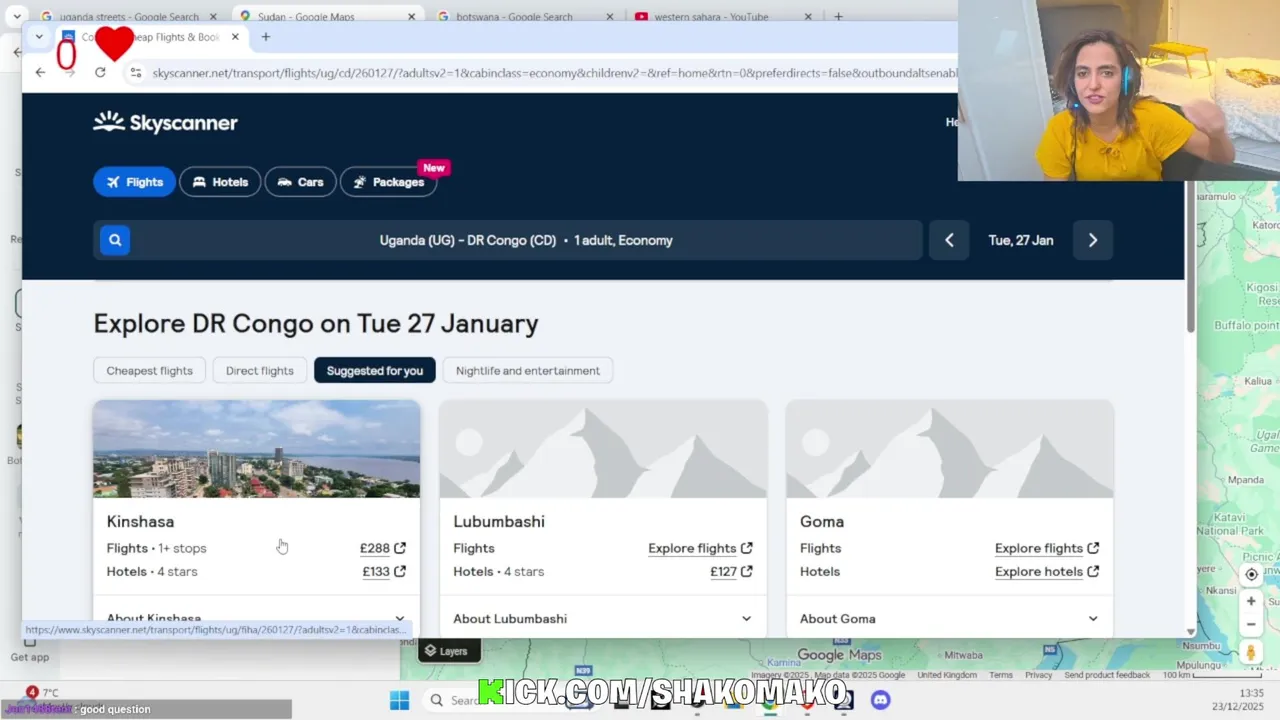
Task: Open the Layers button on Google Maps
Action: coord(447,651)
